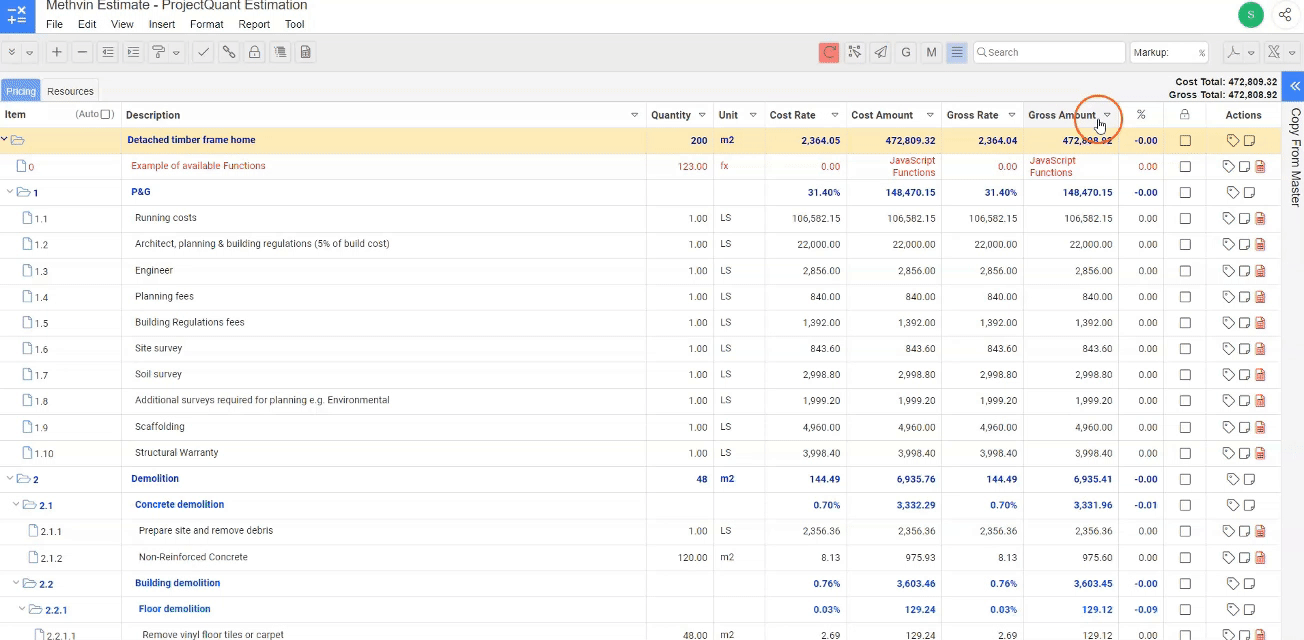Click the link chain toolbar icon
The width and height of the screenshot is (1304, 640).
coord(229,53)
